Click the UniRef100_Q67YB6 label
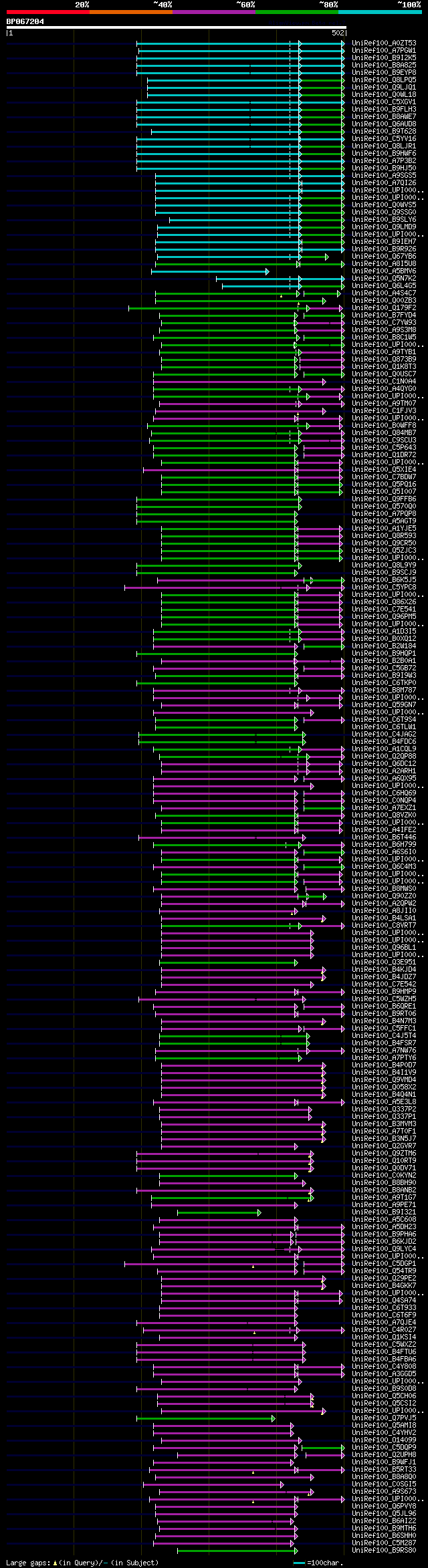 384,256
